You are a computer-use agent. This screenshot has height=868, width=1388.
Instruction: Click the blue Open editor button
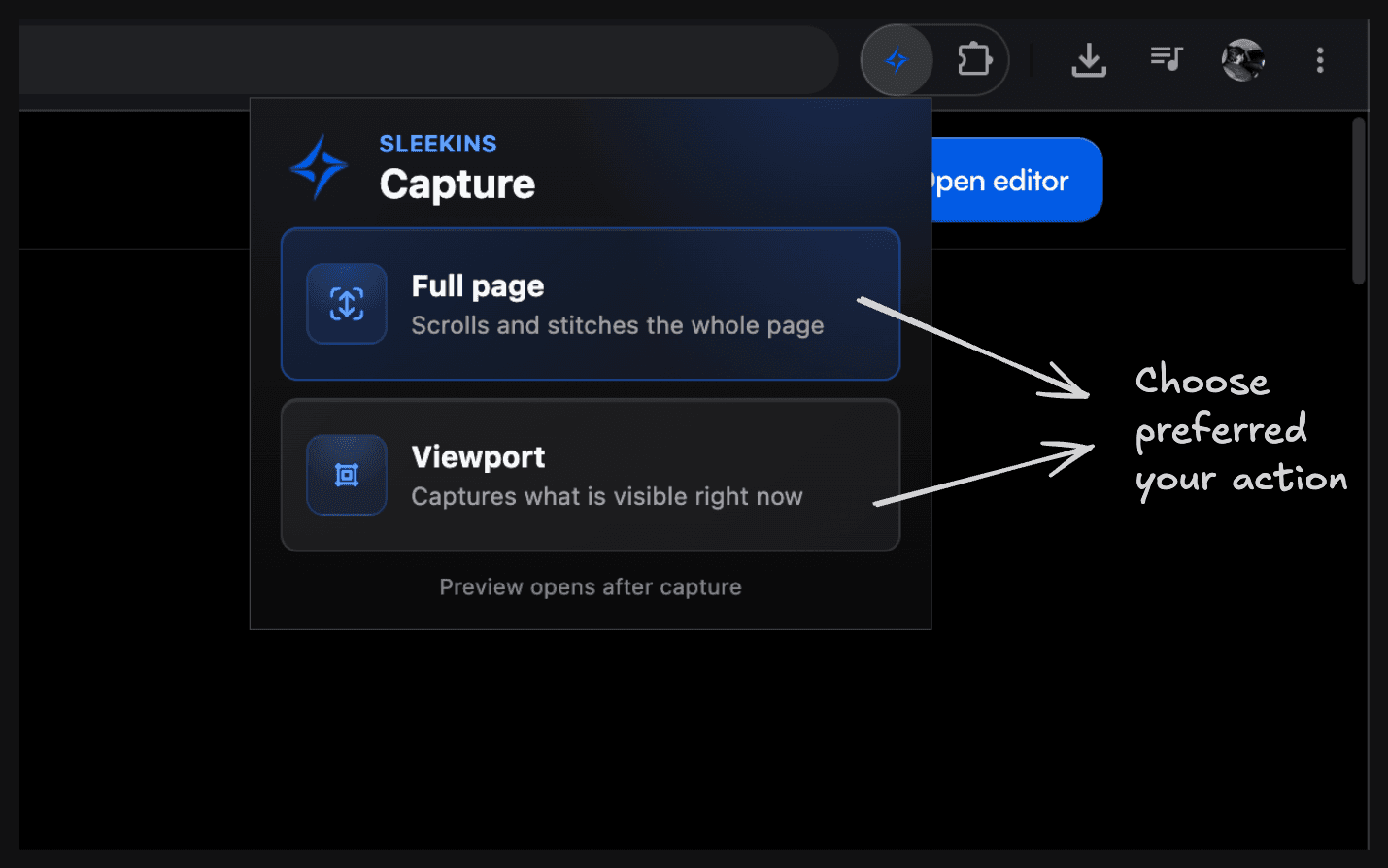pyautogui.click(x=1016, y=181)
